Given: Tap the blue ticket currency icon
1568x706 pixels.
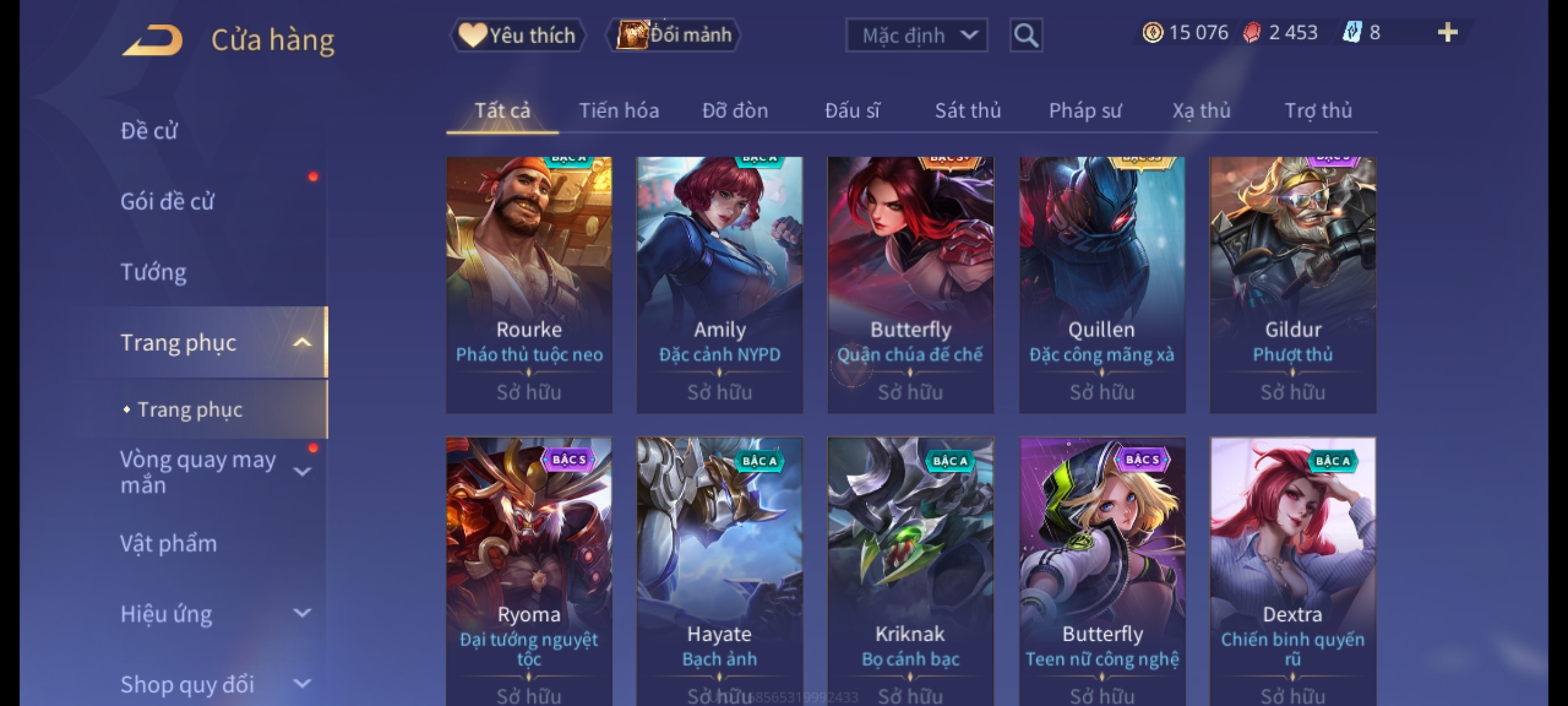Looking at the screenshot, I should coord(1351,32).
